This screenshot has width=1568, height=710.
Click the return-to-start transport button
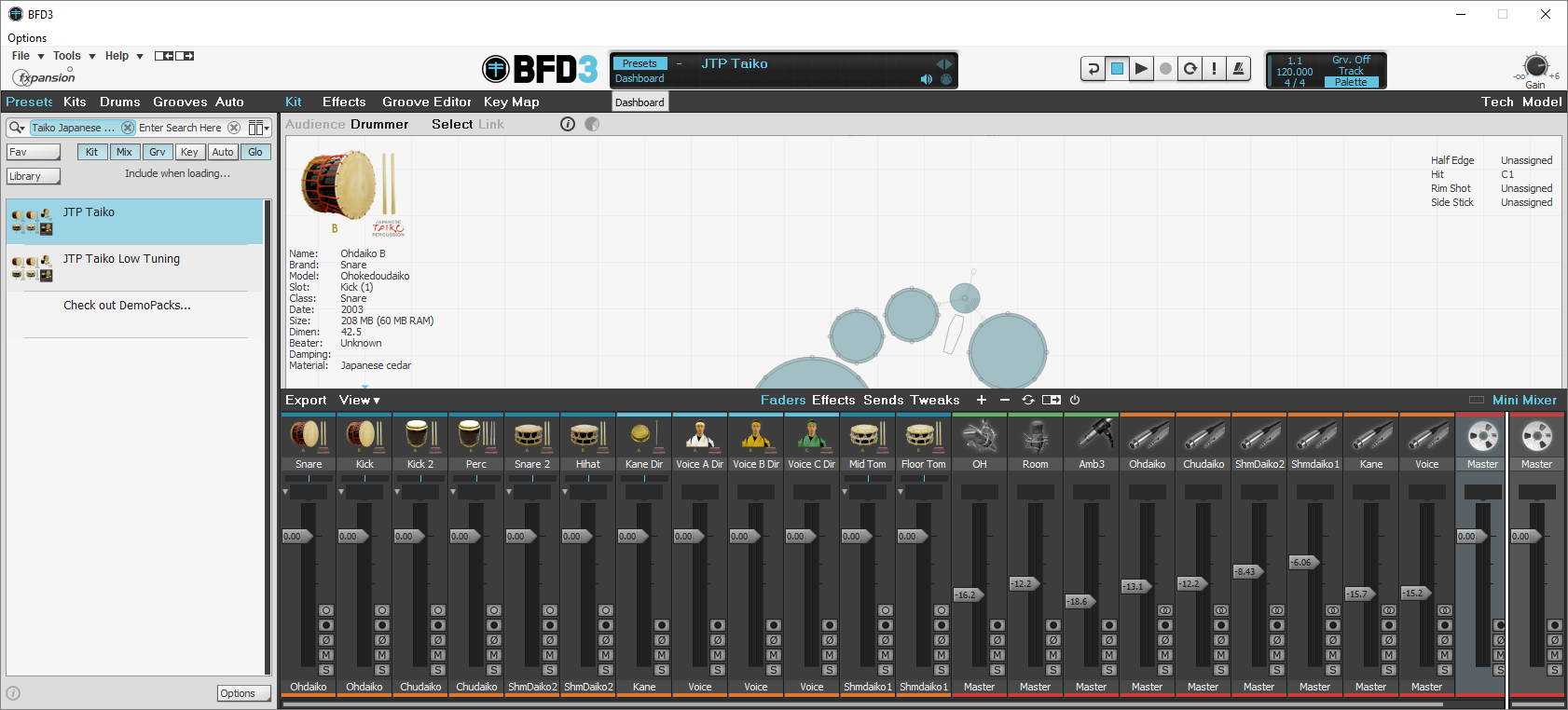coord(1093,69)
